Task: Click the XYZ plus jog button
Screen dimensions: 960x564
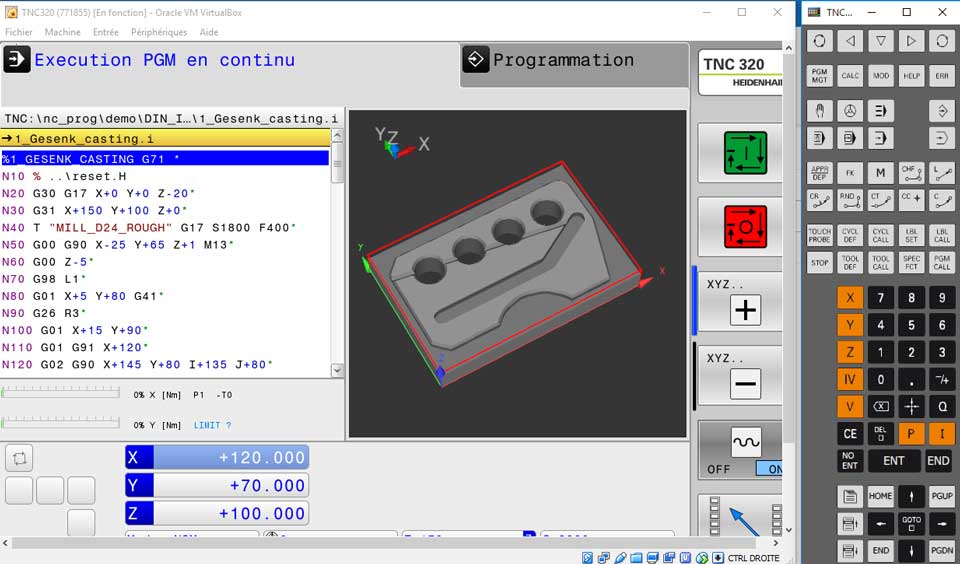Action: 745,310
